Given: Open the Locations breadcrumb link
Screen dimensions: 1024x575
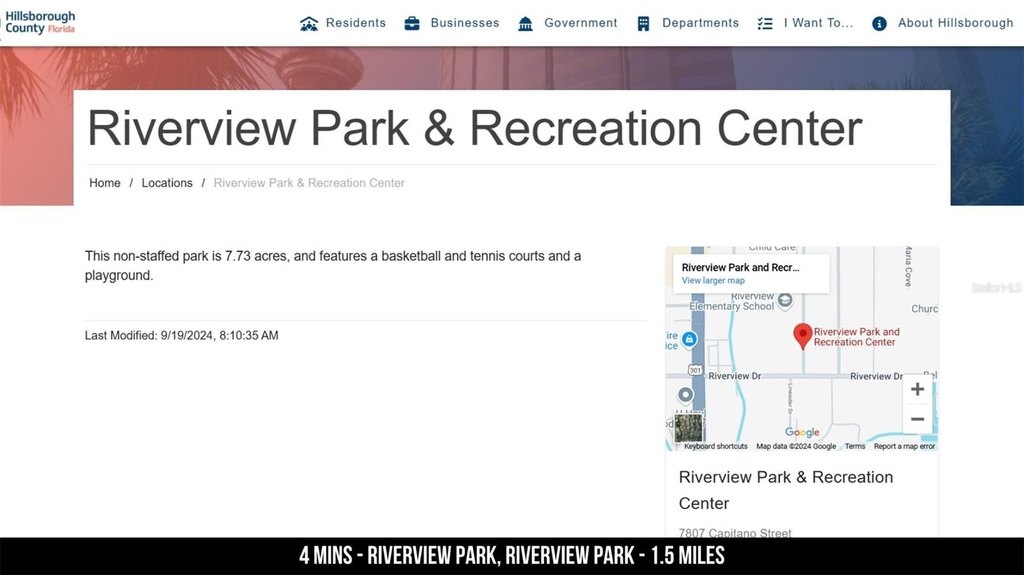Looking at the screenshot, I should click(167, 183).
